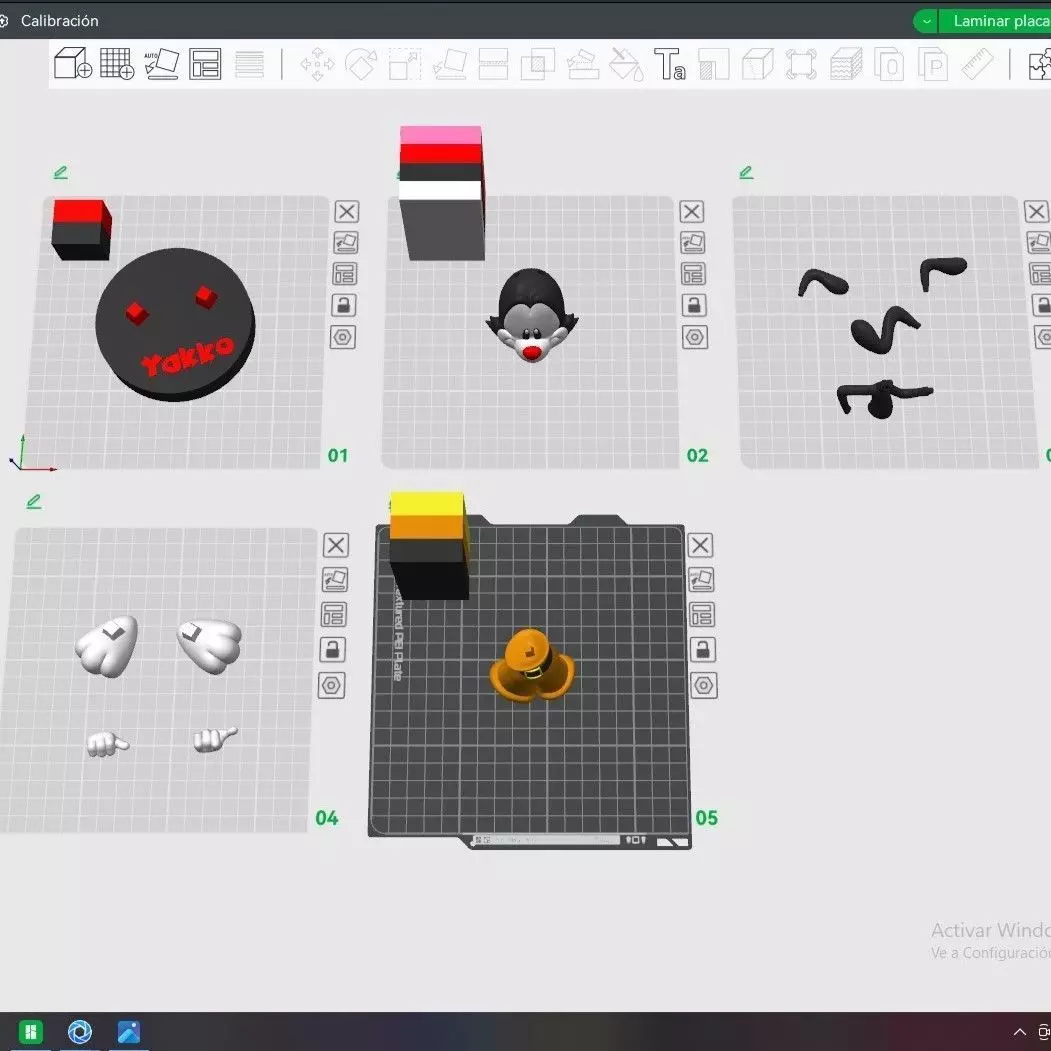Remove plate 02 with its X icon
Screen dimensions: 1051x1051
[x=692, y=212]
